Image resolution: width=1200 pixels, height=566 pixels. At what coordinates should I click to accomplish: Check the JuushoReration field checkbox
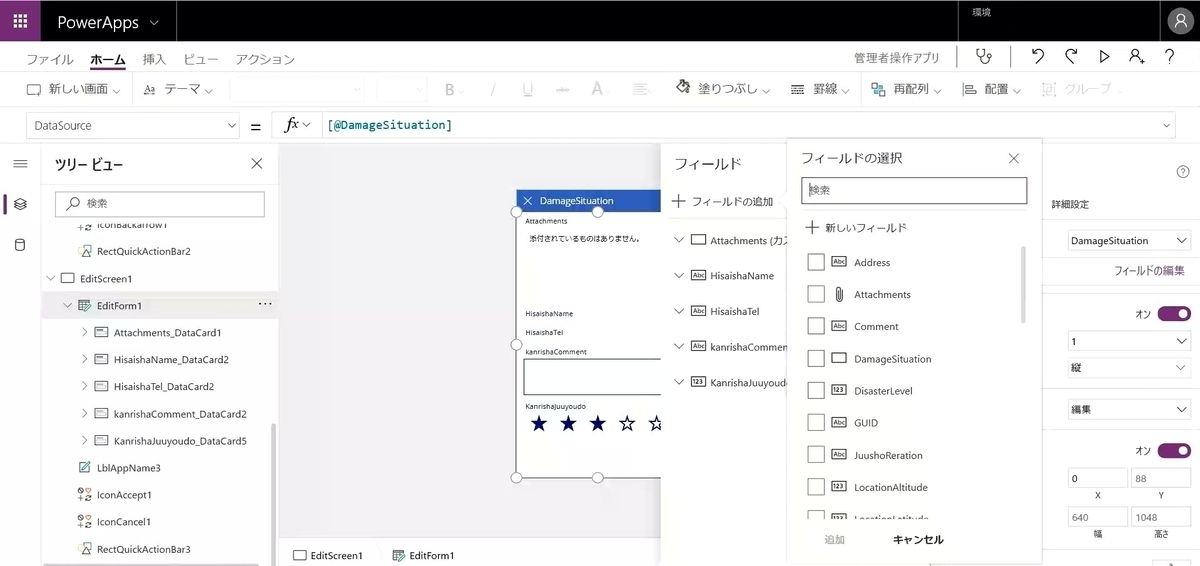point(816,455)
